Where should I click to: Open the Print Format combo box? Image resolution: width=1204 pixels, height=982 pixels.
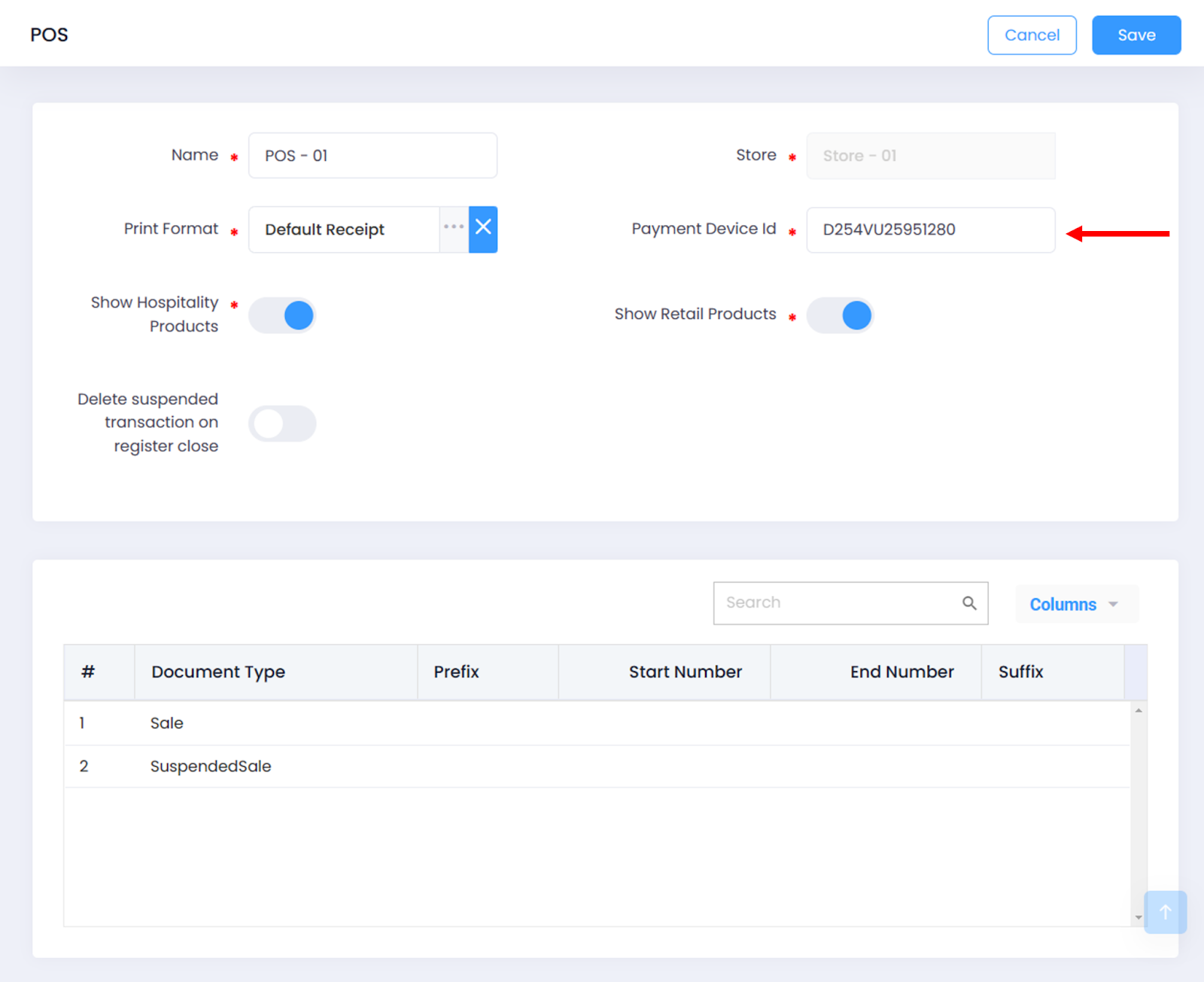345,230
